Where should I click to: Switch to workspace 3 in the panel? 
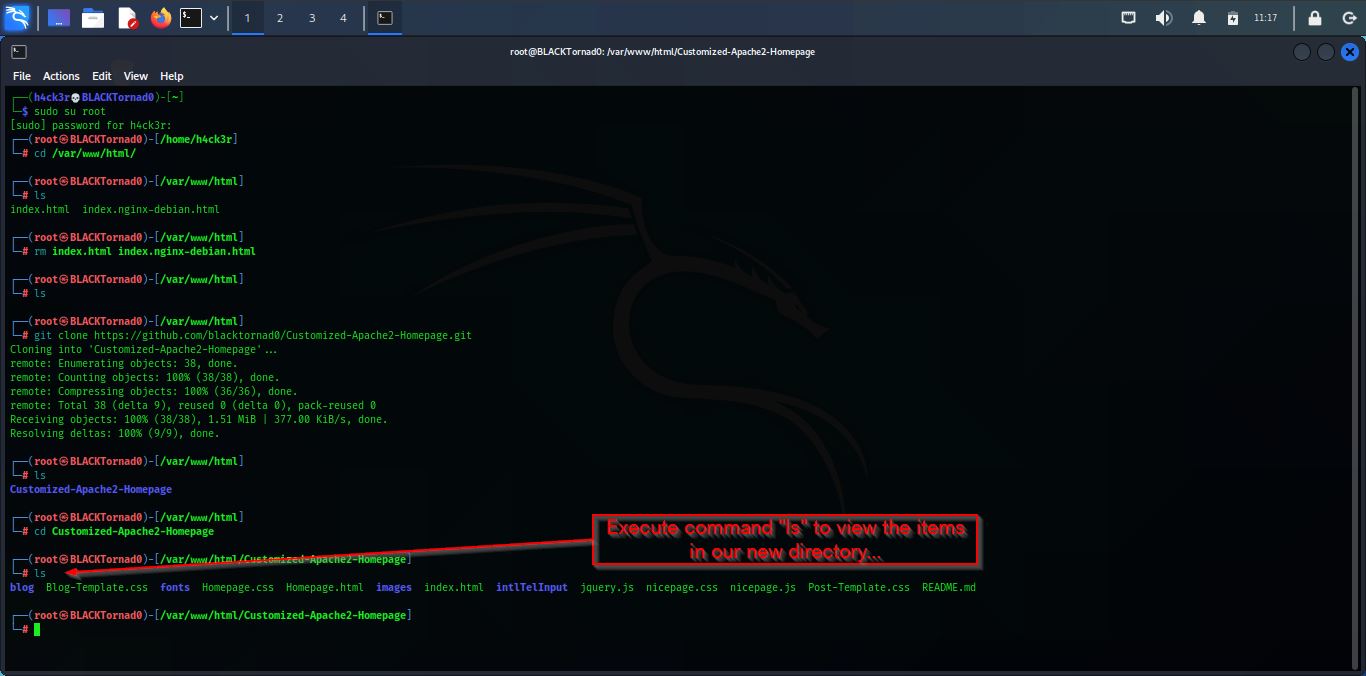click(x=313, y=17)
